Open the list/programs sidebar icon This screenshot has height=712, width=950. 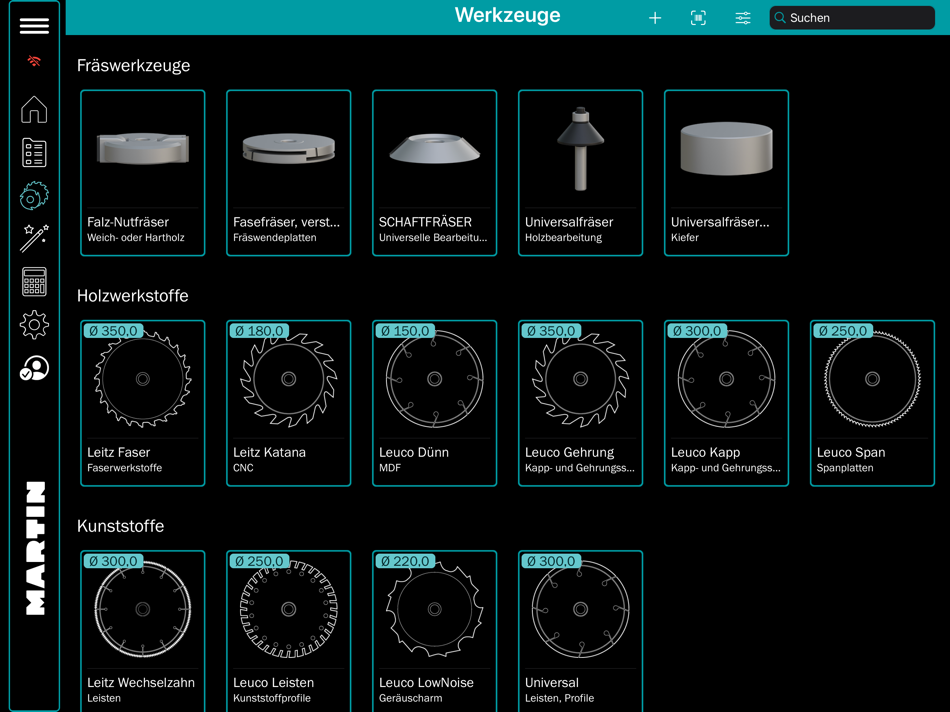pyautogui.click(x=34, y=153)
